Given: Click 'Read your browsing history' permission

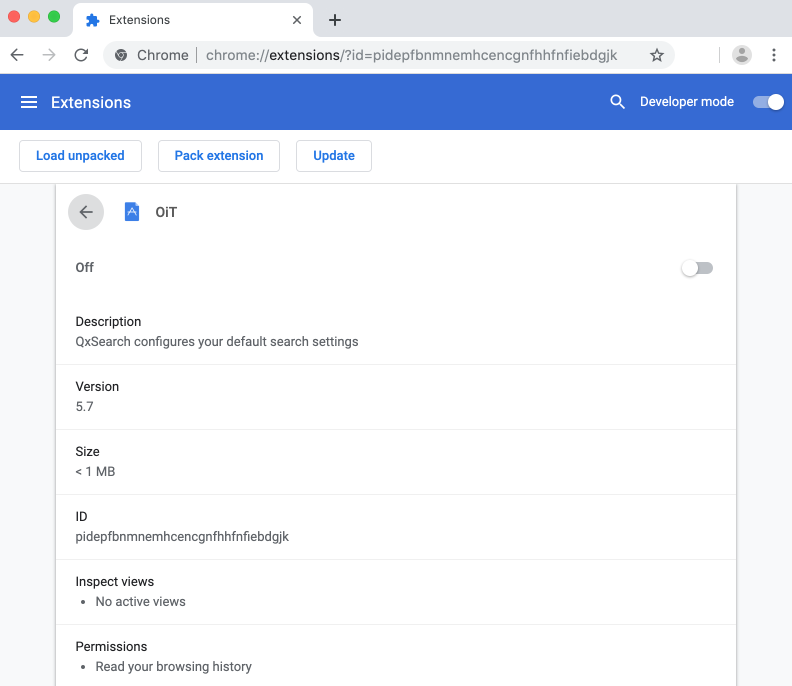Looking at the screenshot, I should pos(173,667).
